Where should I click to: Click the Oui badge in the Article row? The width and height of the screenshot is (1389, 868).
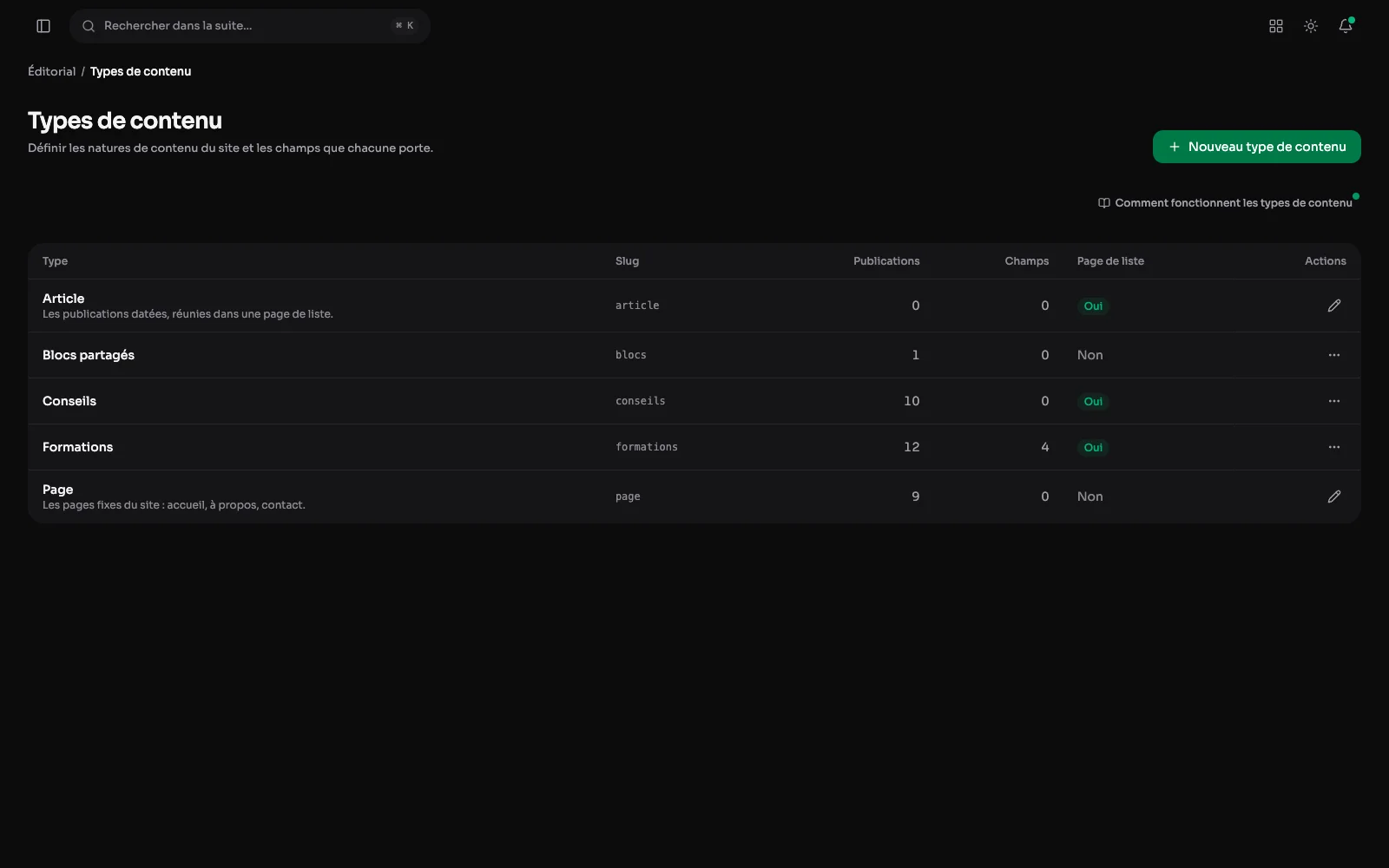(1093, 306)
